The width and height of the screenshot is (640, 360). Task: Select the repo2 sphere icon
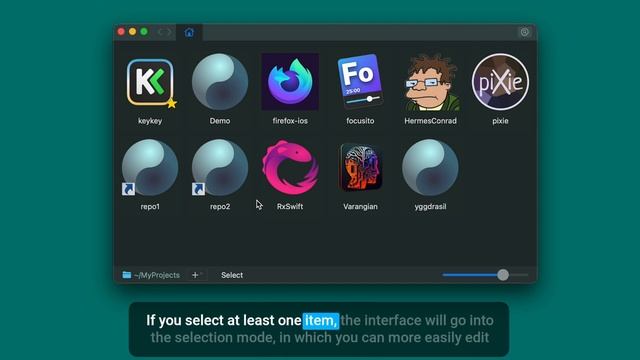(x=220, y=168)
